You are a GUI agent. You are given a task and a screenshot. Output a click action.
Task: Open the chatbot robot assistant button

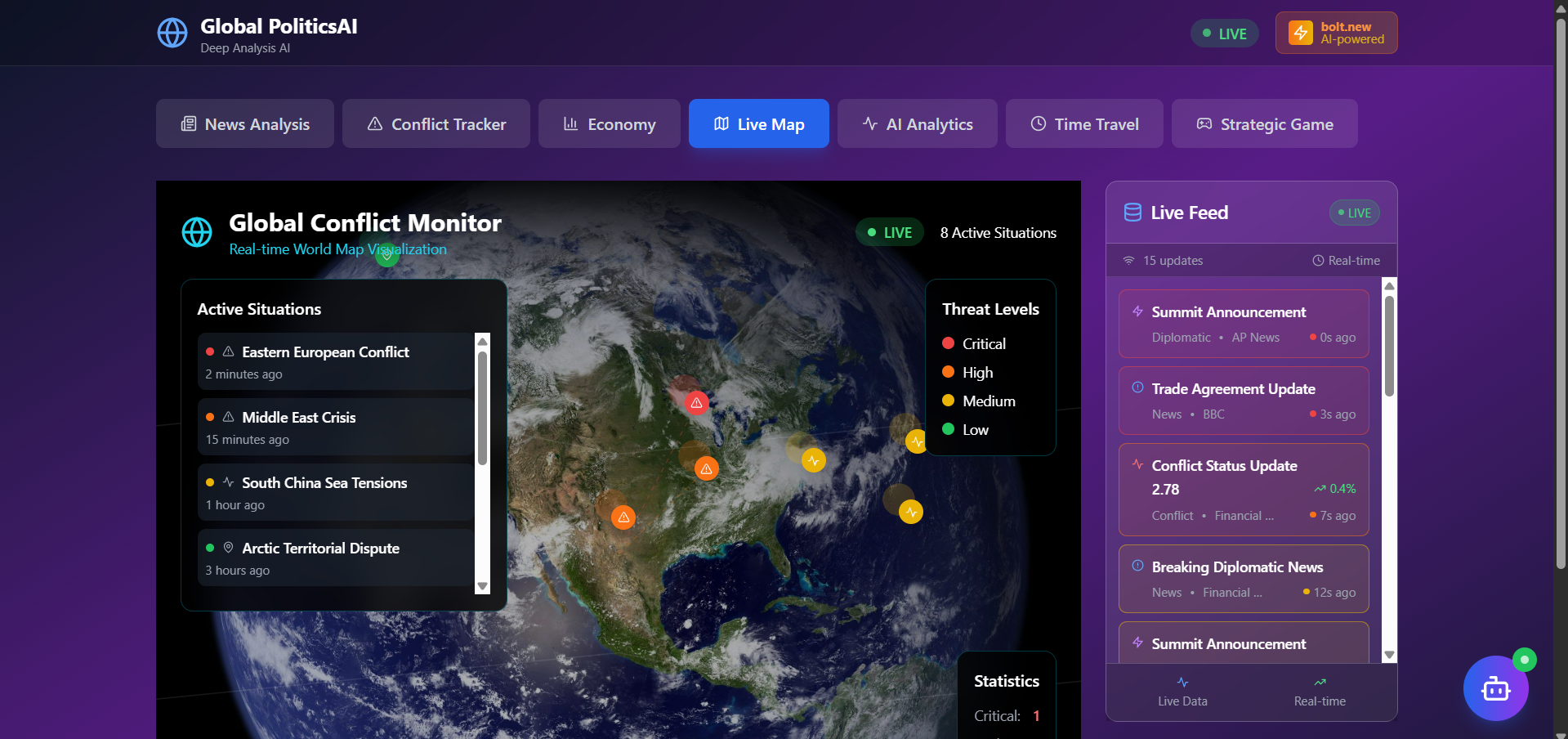1496,688
